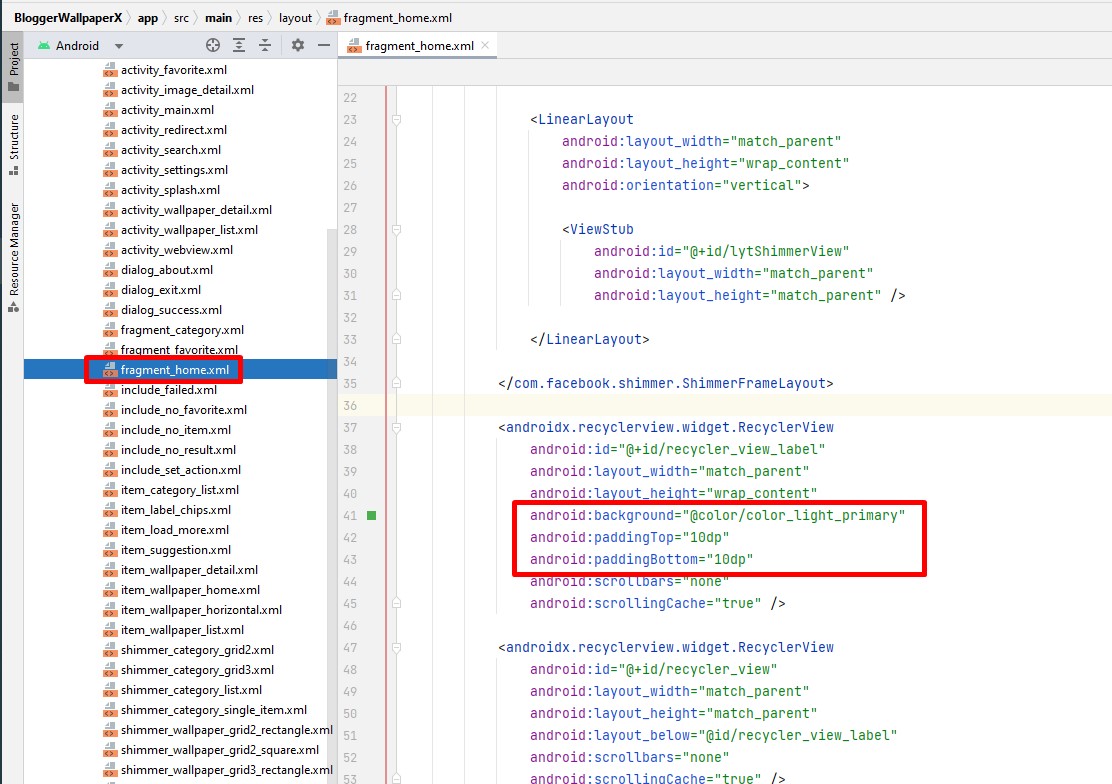This screenshot has width=1112, height=784.
Task: Open the Android view dropdown
Action: click(81, 45)
